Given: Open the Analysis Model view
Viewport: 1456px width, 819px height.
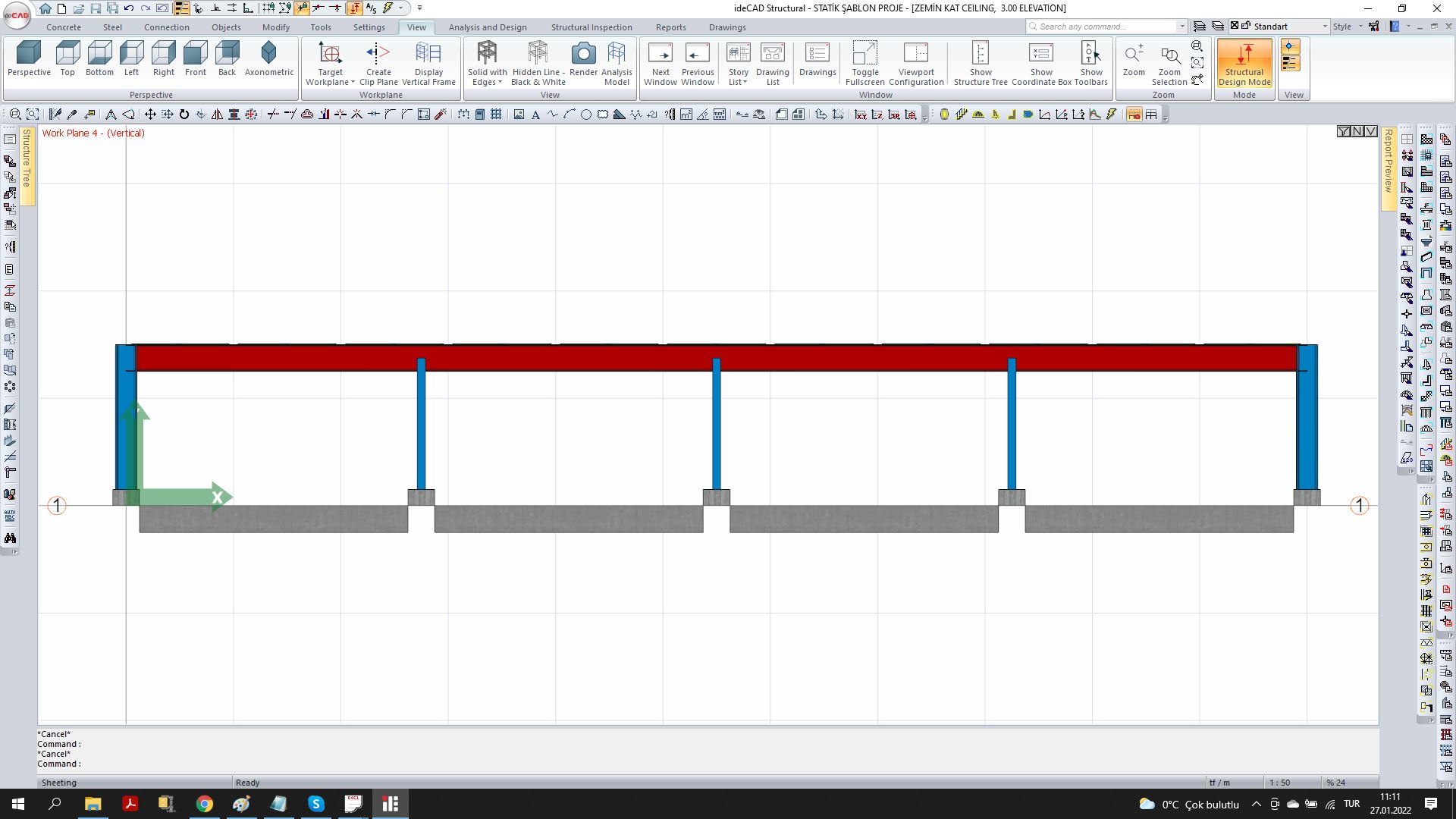Looking at the screenshot, I should click(617, 61).
